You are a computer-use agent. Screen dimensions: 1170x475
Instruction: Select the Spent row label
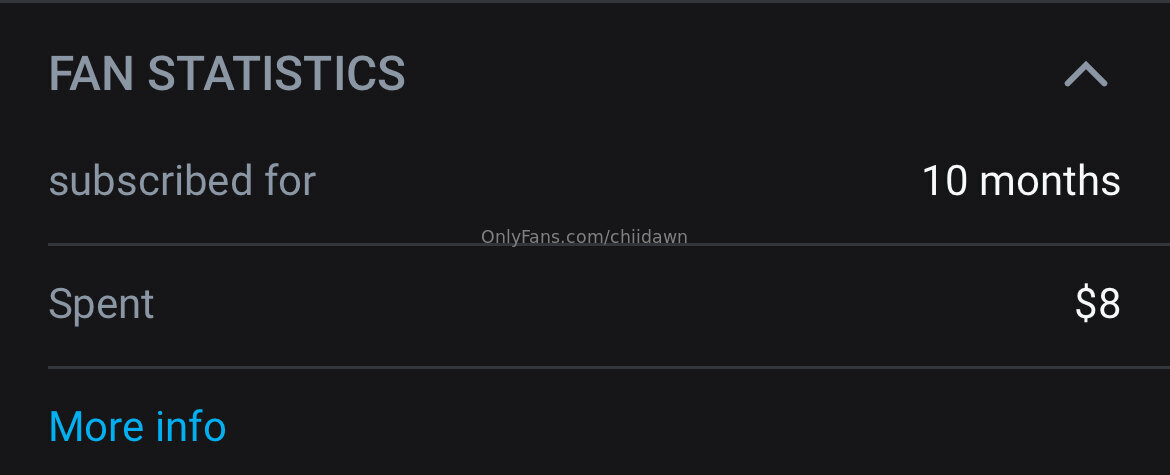[x=101, y=304]
